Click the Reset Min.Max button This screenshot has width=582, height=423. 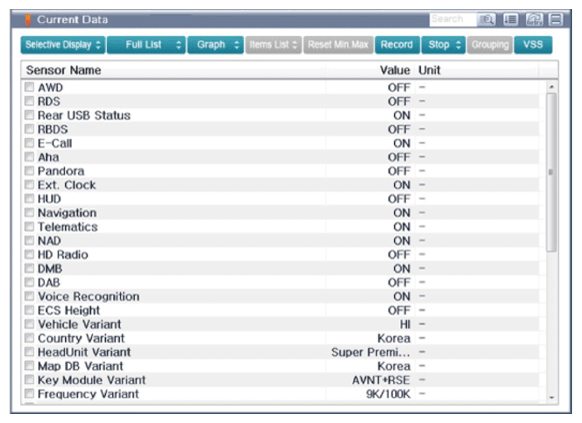coord(338,45)
